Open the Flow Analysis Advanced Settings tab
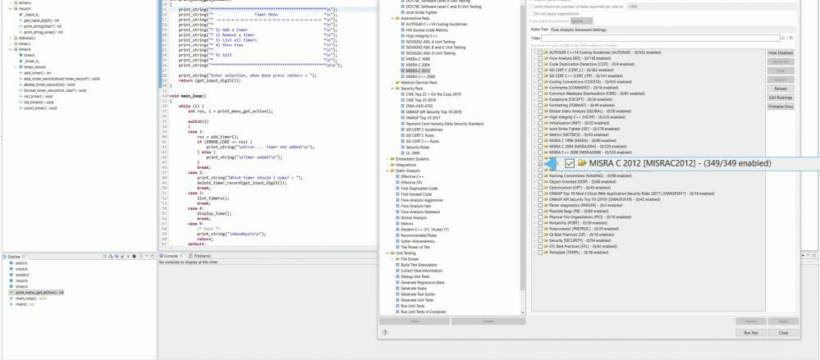Viewport: 820px width, 360px height. (578, 30)
